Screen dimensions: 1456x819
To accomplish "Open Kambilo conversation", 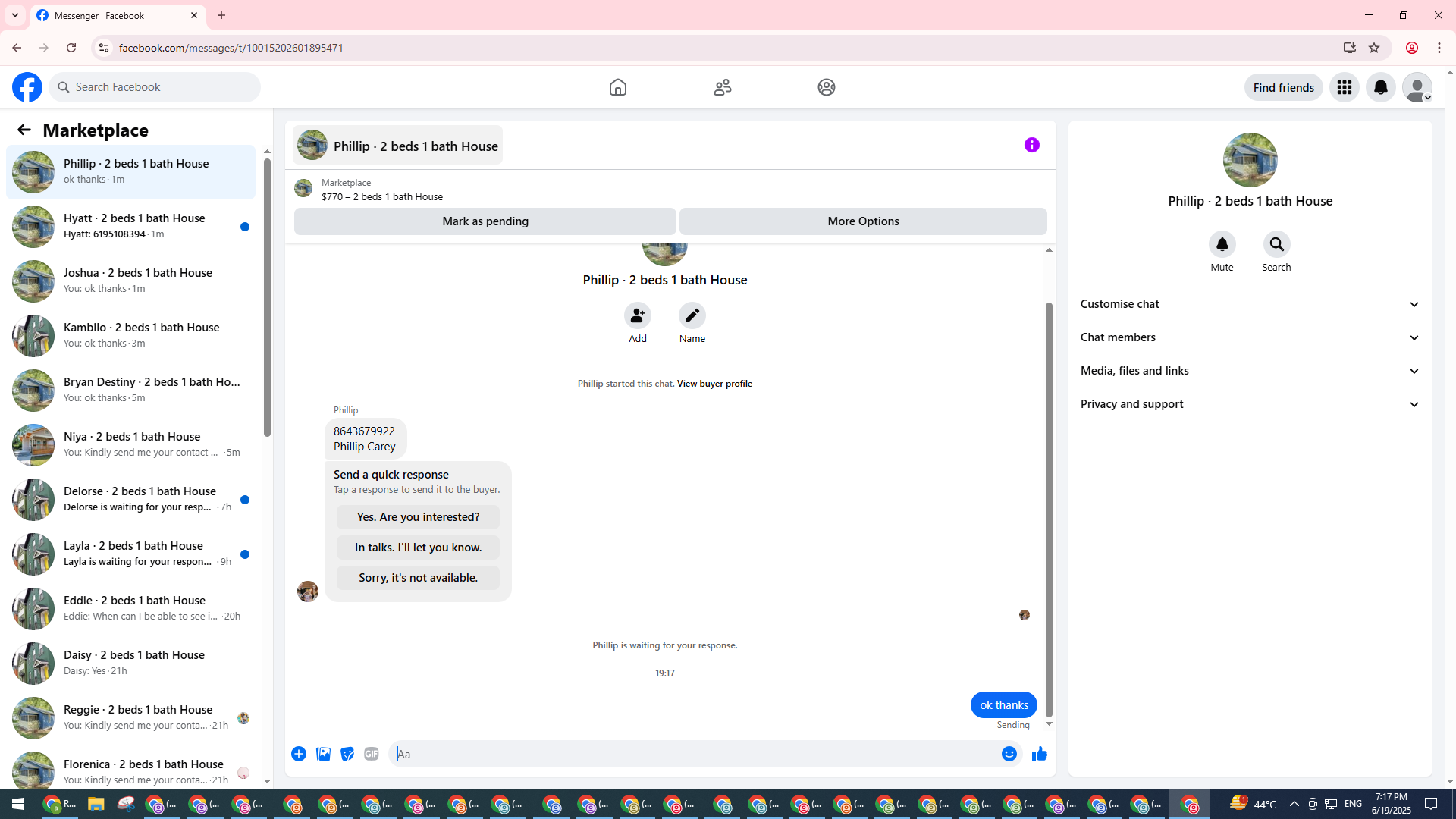I will [x=130, y=336].
